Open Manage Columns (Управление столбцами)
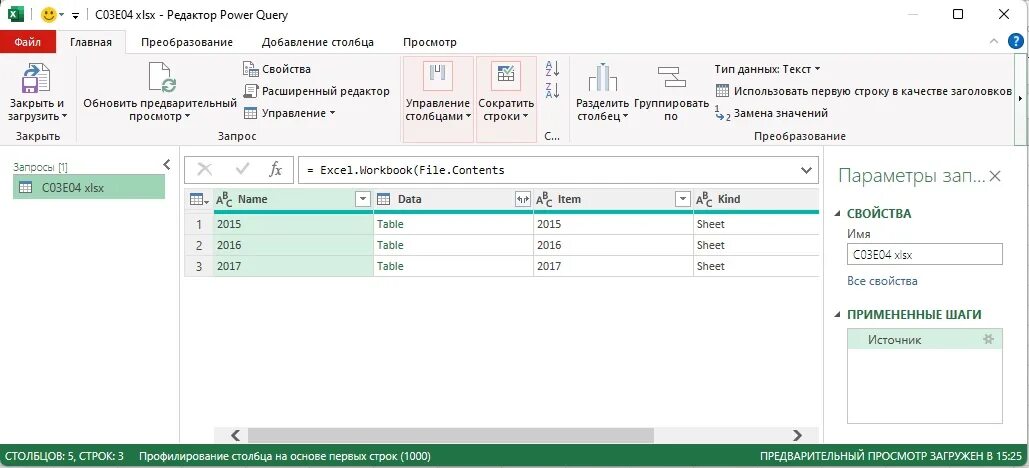 point(438,99)
